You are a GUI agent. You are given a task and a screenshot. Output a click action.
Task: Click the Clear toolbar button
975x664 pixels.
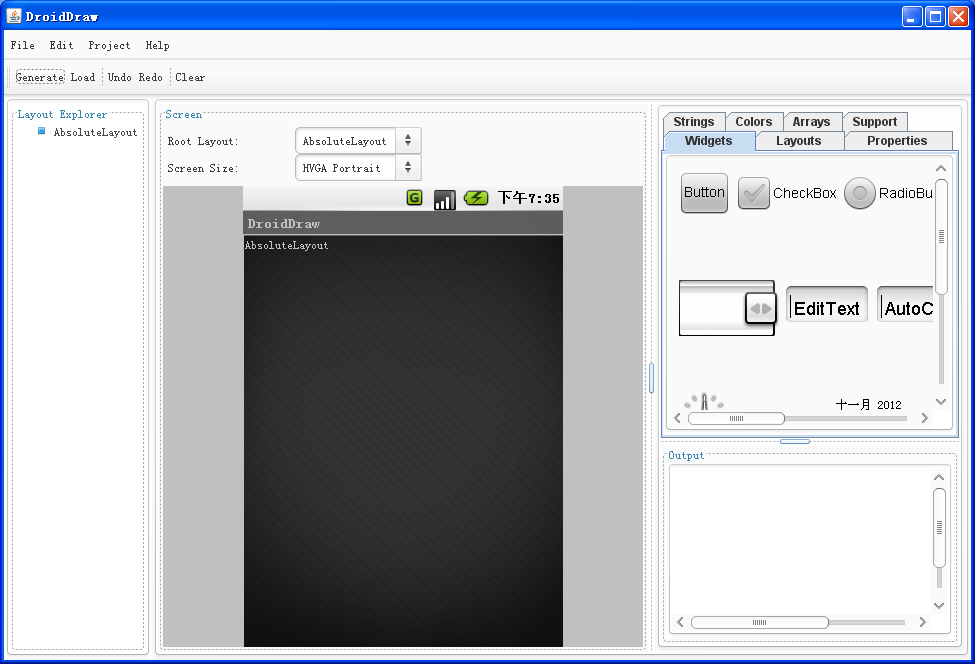point(190,77)
